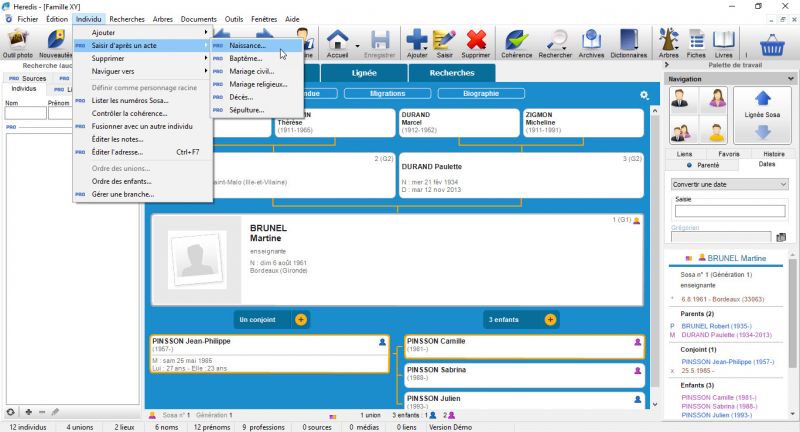The image size is (800, 432).
Task: Open the Recherches menu in menu bar
Action: click(127, 19)
